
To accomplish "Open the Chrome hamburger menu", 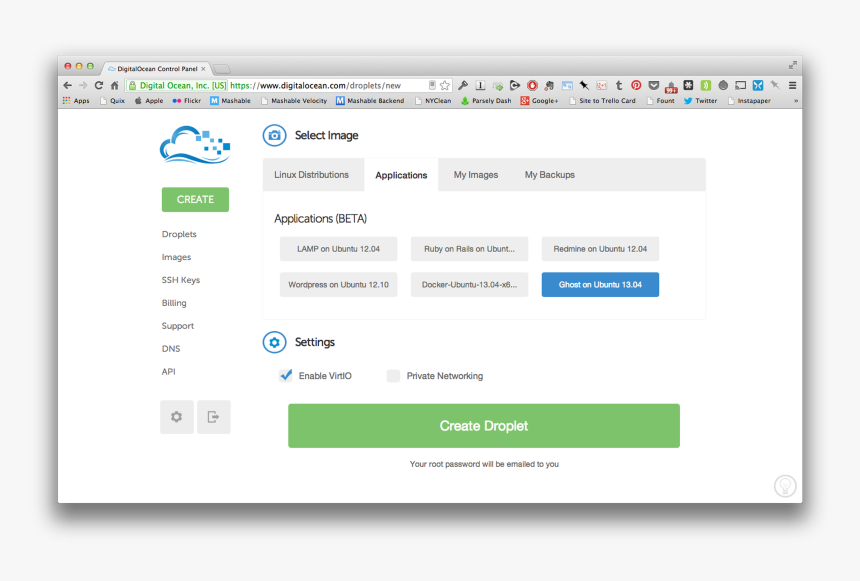I will 793,85.
